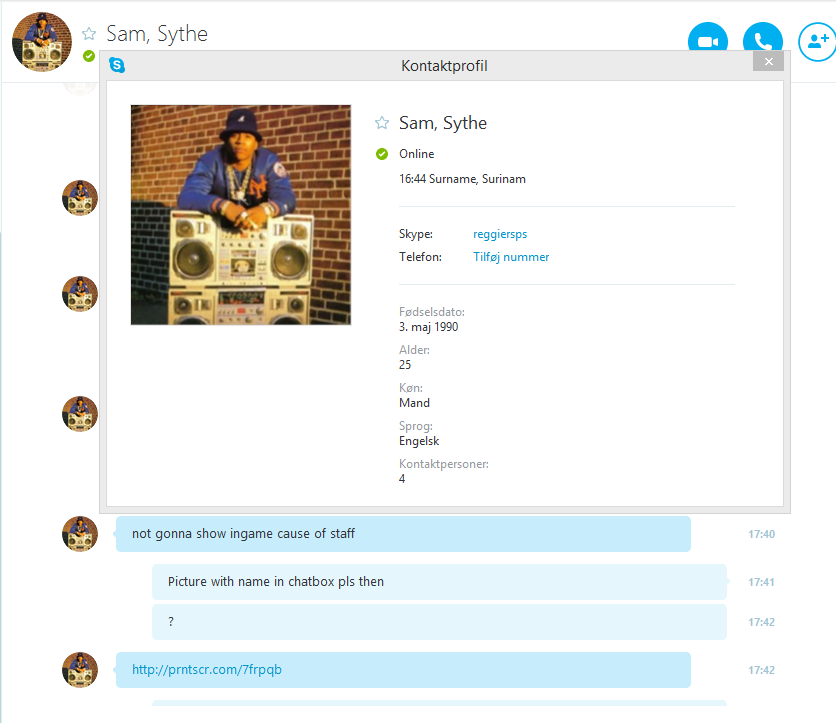Select message 'not gonna show ingame cause of staff'
Viewport: 836px width, 723px height.
(403, 534)
